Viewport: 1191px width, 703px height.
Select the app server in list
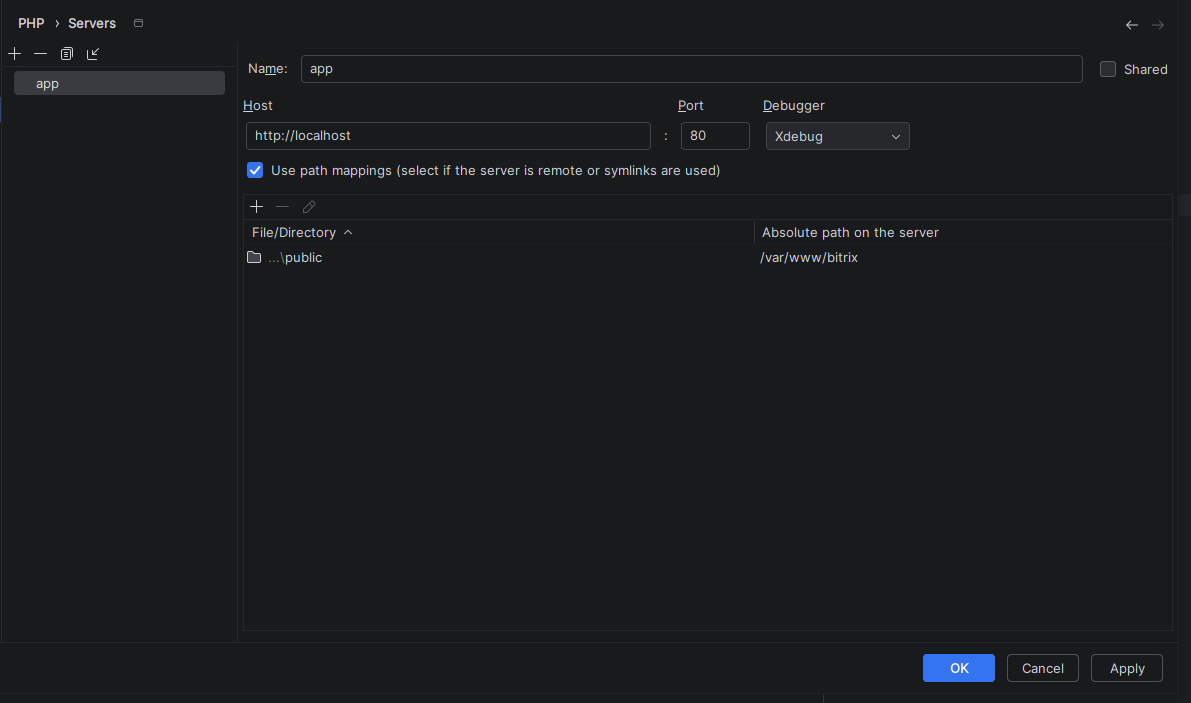click(119, 83)
